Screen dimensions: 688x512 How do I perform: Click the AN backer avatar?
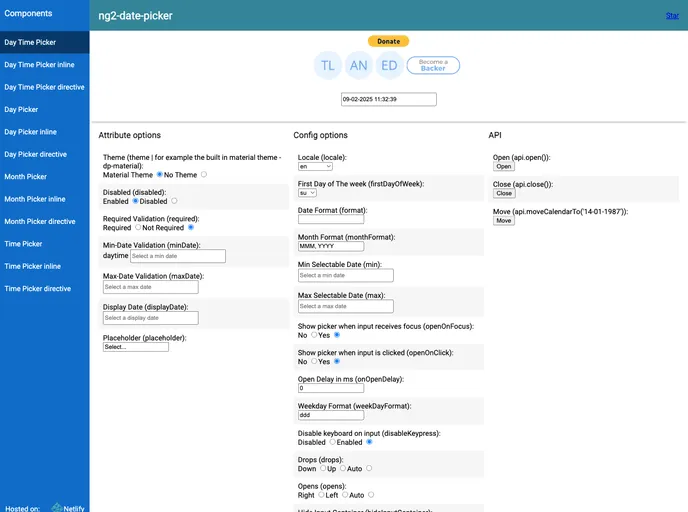point(358,65)
